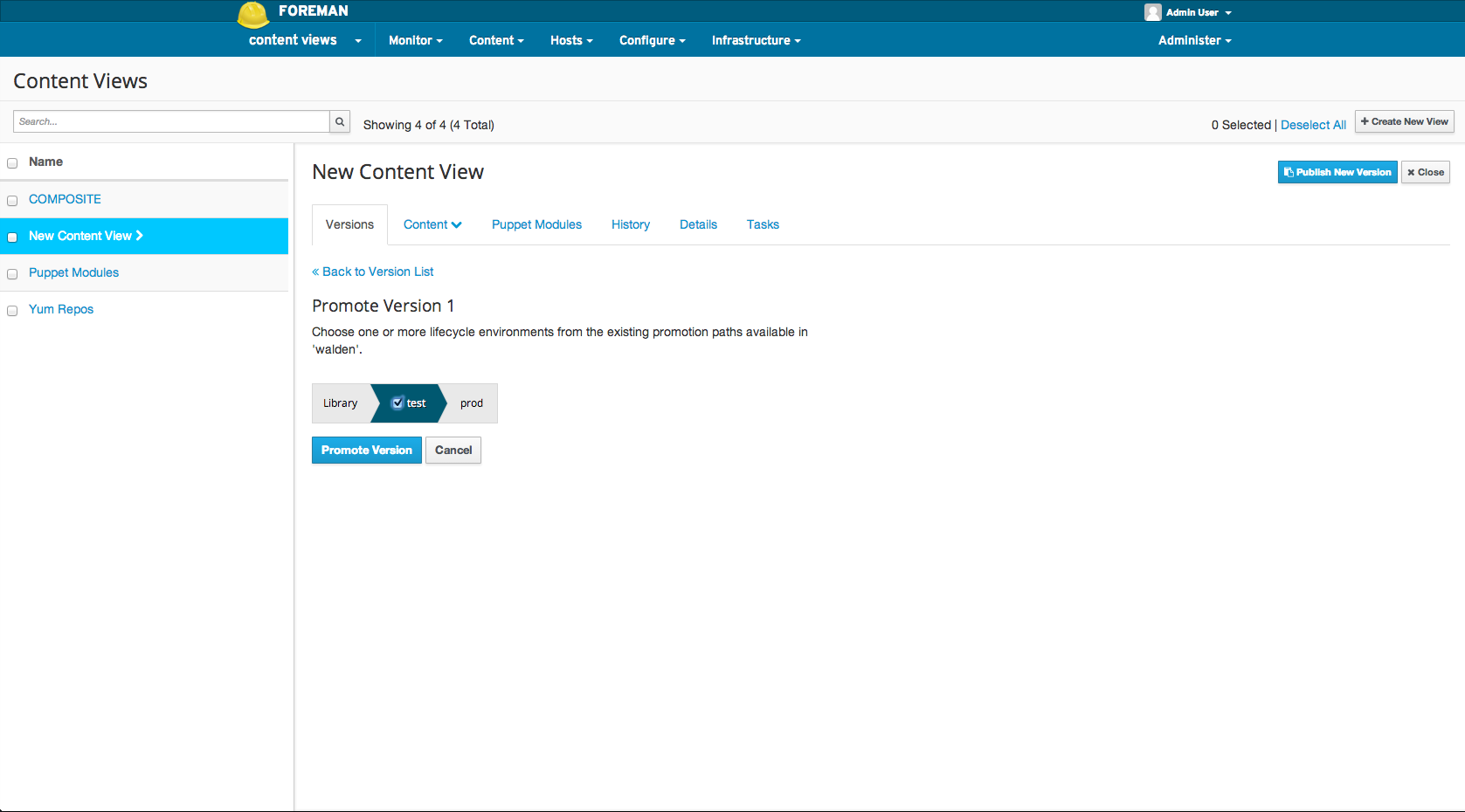
Task: Expand the Content tab dropdown
Action: tap(432, 224)
